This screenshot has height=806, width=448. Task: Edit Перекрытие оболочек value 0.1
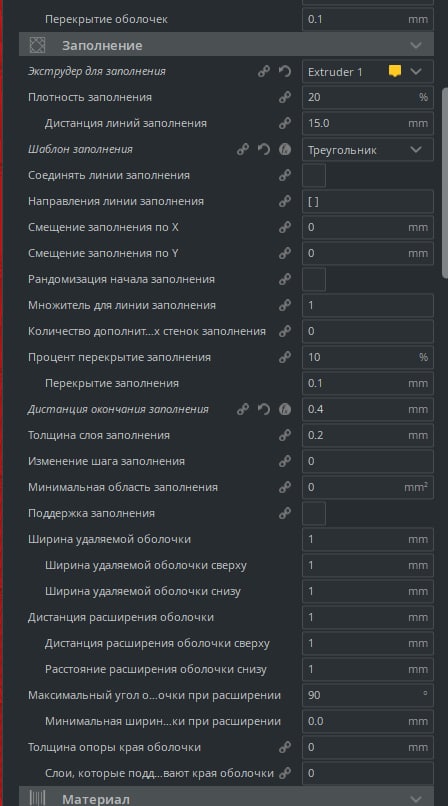[368, 20]
